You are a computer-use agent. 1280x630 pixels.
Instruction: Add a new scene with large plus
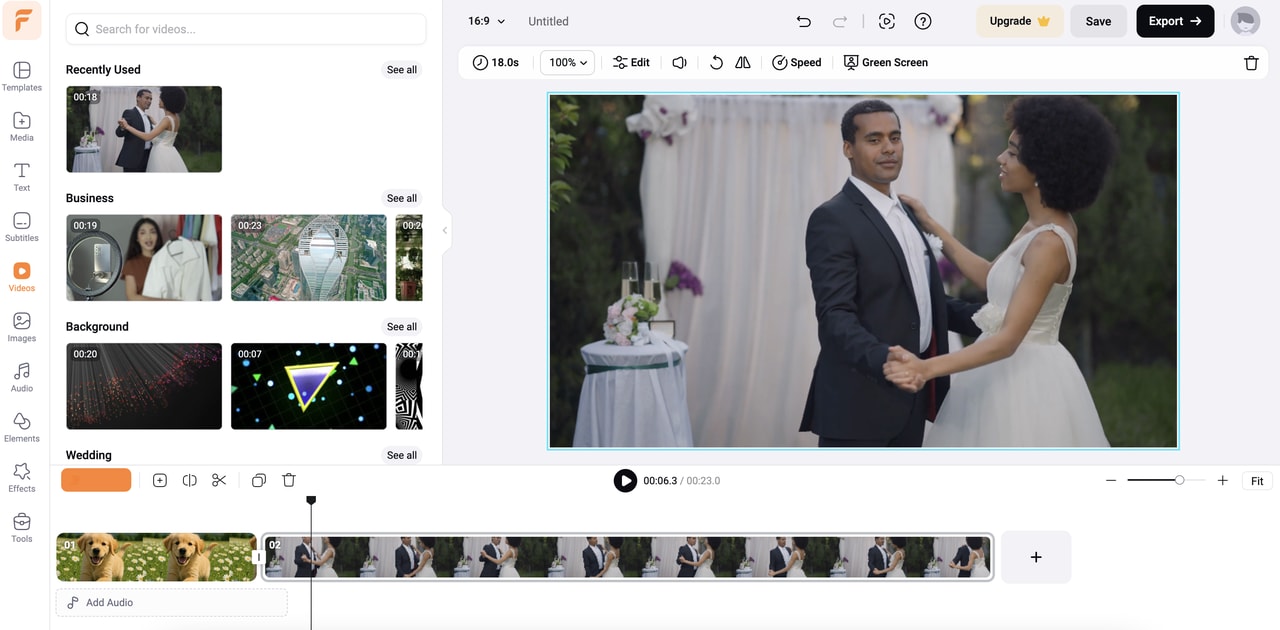pyautogui.click(x=1036, y=557)
